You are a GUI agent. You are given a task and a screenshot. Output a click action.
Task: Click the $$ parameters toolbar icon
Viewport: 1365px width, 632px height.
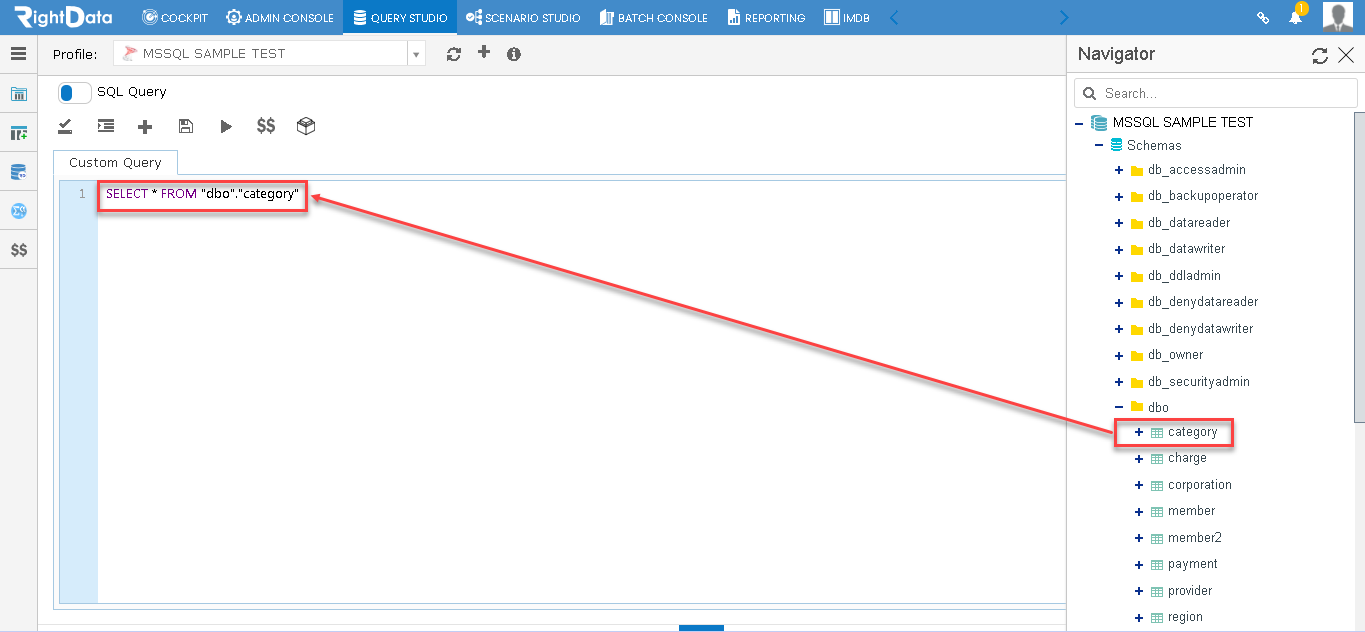(x=266, y=126)
